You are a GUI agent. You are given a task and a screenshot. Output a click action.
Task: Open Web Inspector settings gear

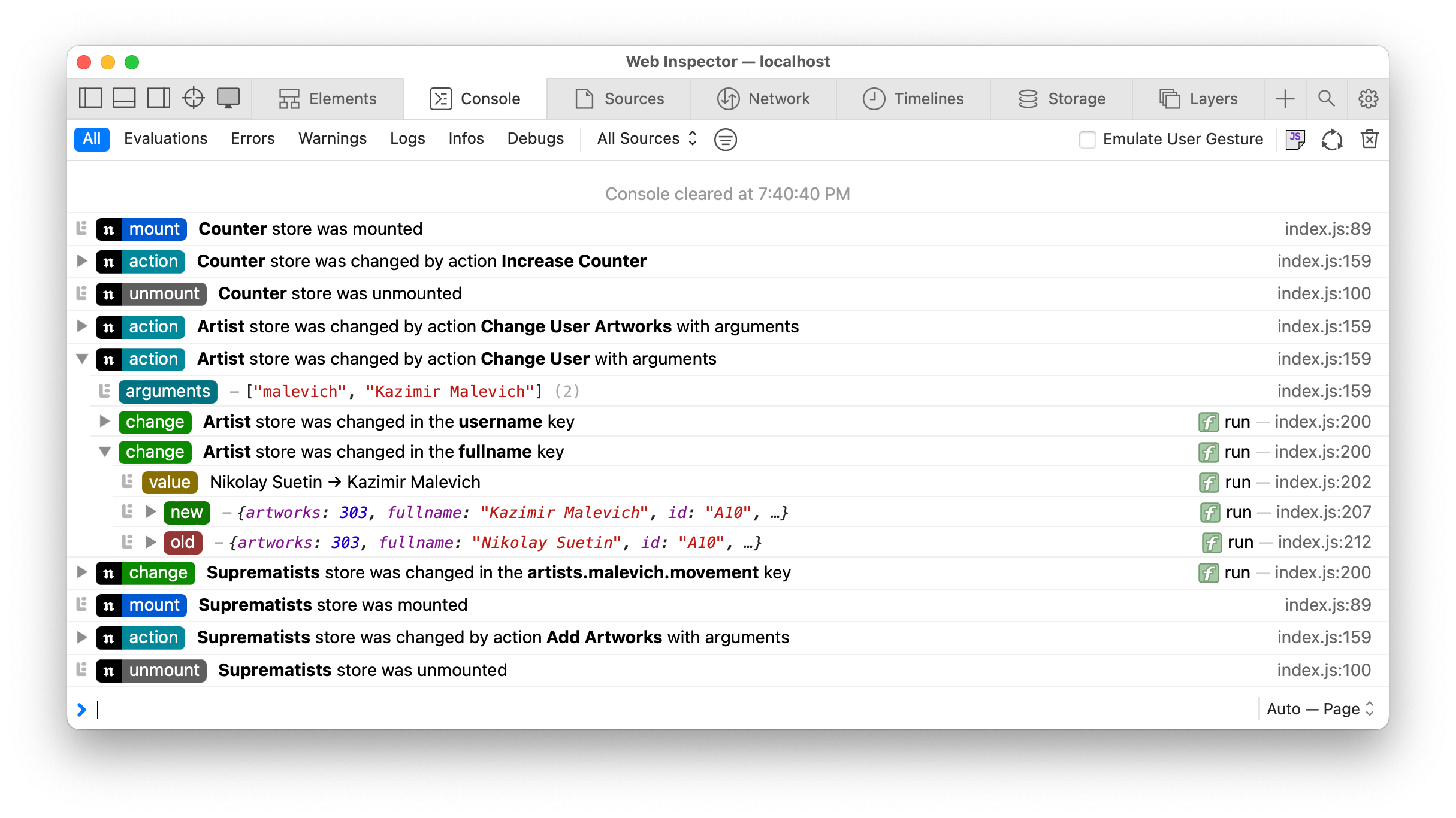click(1368, 98)
